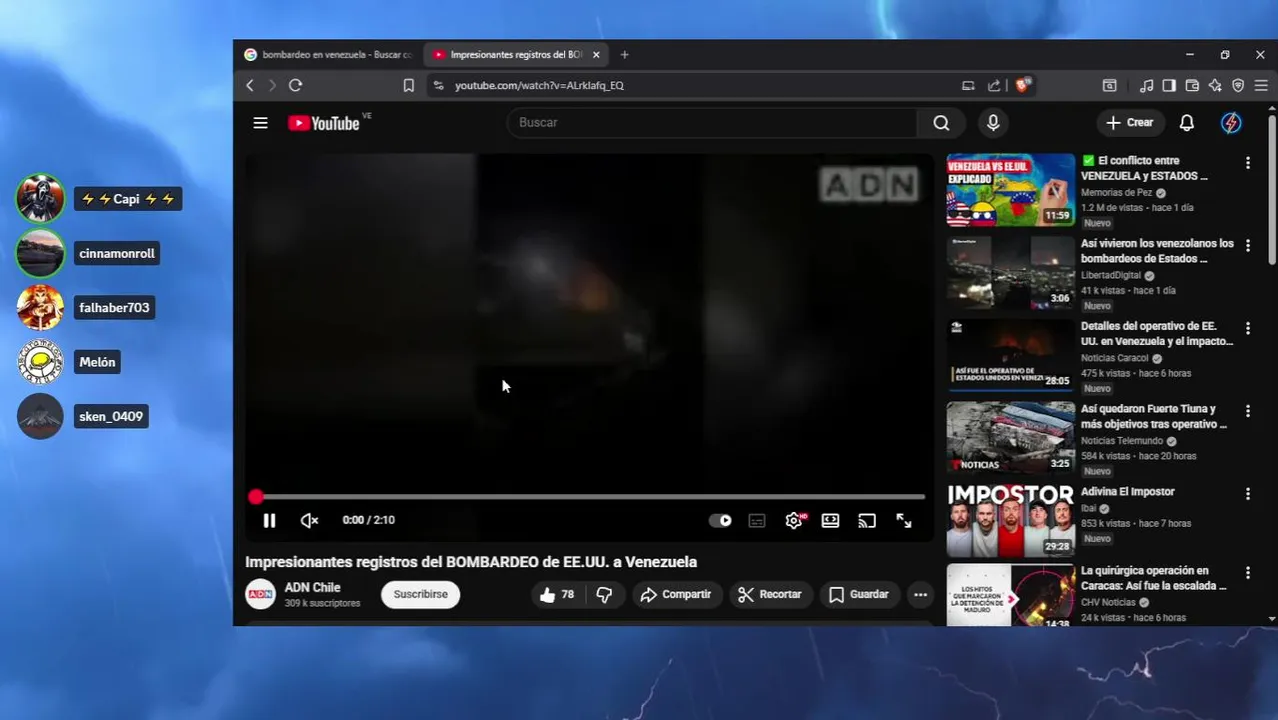Image resolution: width=1278 pixels, height=720 pixels.
Task: Switch to theater mode
Action: tap(830, 520)
